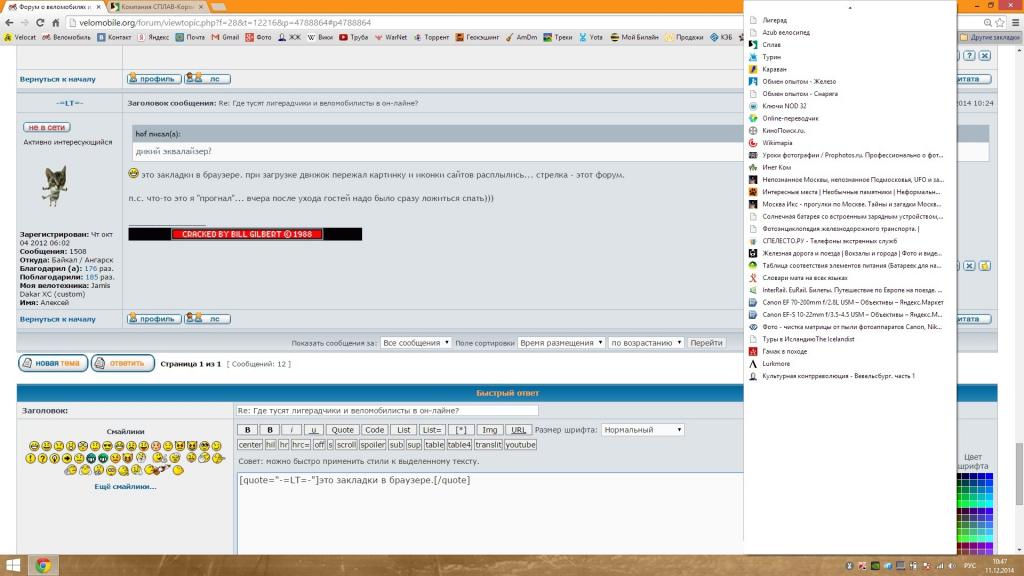Open the Yota bookmark
This screenshot has width=1024, height=576.
coord(590,37)
